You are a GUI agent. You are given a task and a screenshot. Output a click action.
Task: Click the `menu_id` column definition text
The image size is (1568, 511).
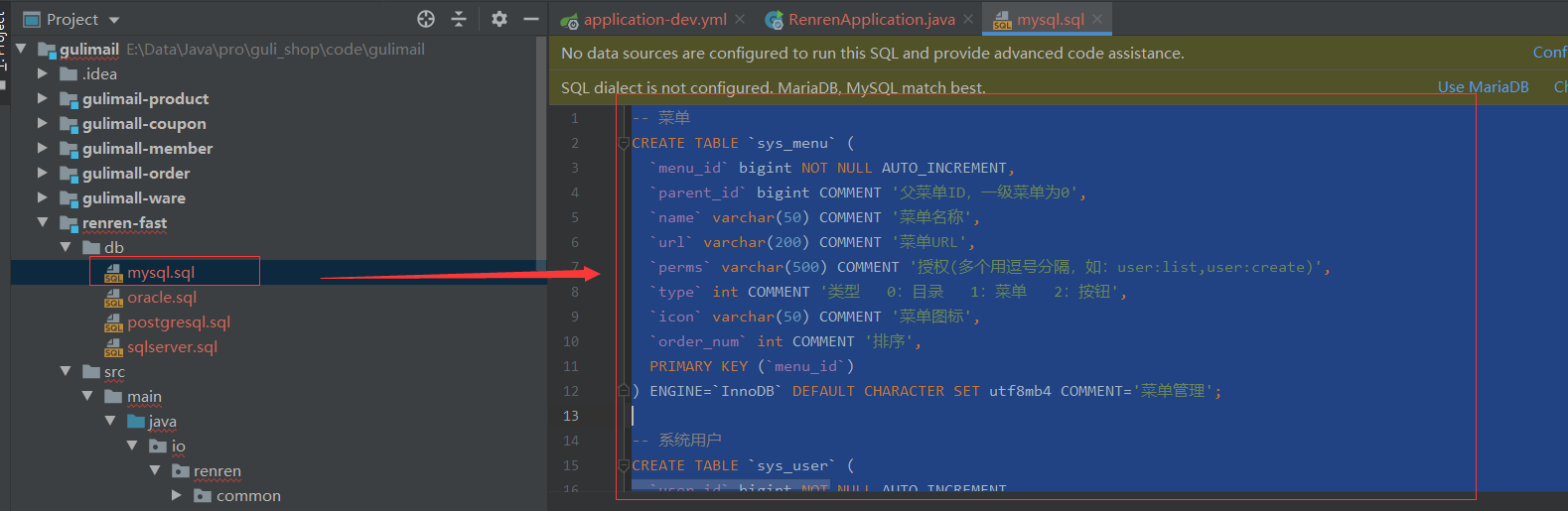pyautogui.click(x=831, y=168)
